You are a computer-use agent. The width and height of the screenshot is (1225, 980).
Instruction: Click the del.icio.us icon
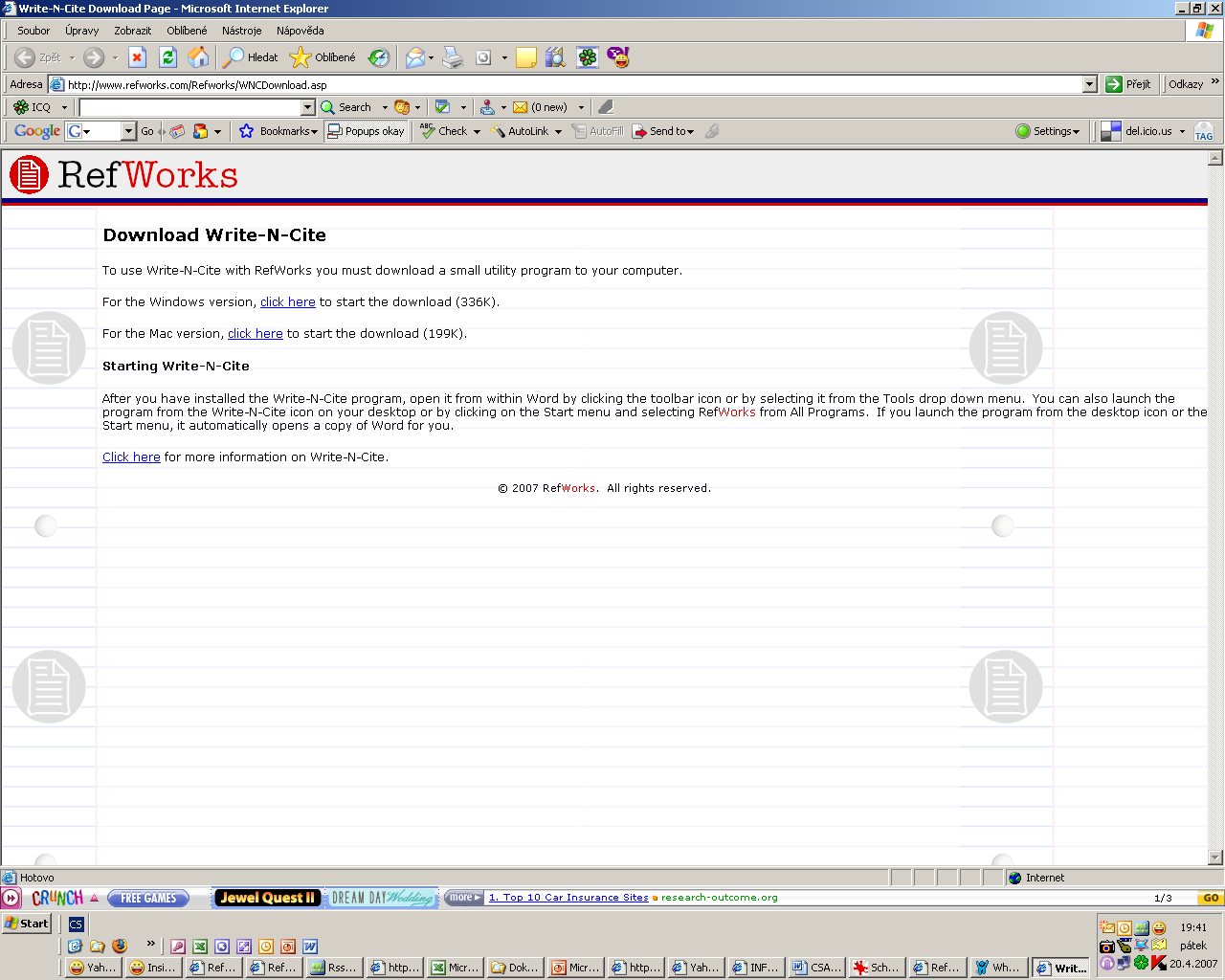tap(1110, 131)
